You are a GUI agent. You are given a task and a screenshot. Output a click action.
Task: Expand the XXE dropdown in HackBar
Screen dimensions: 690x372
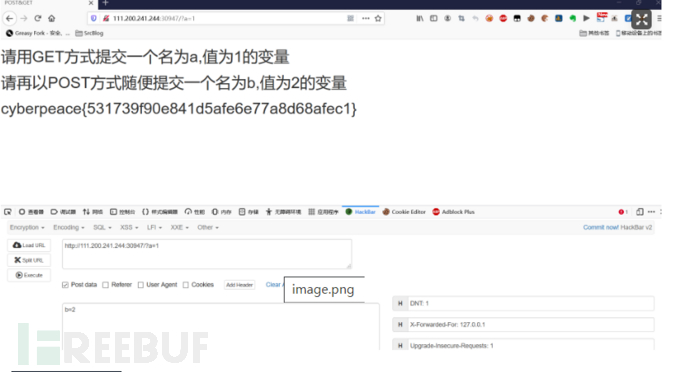coord(180,227)
